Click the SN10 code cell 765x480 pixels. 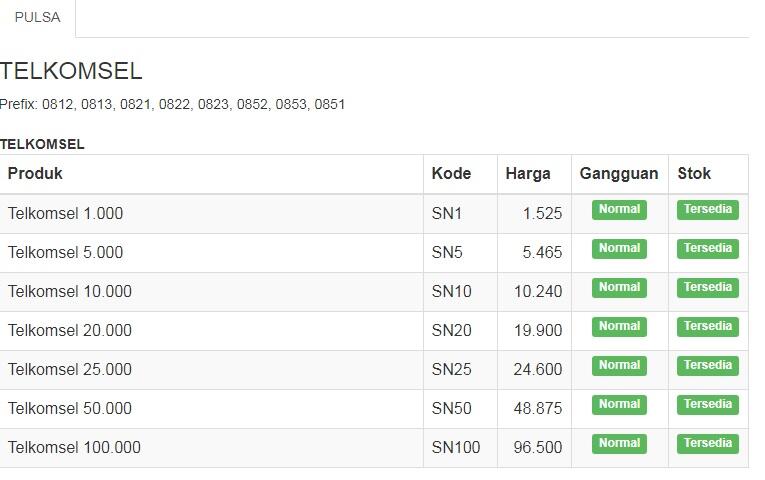(461, 292)
